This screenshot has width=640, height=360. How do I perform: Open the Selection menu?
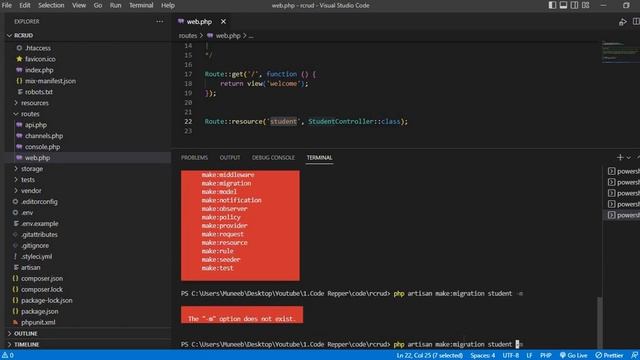pyautogui.click(x=51, y=5)
